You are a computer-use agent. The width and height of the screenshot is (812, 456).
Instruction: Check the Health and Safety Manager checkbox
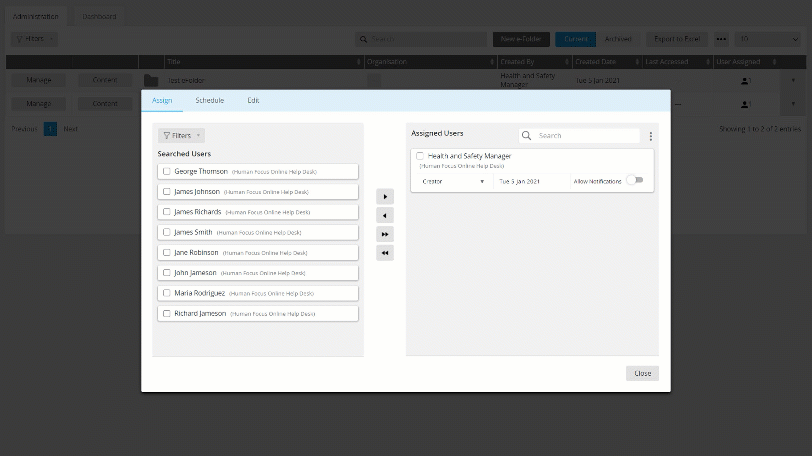420,156
